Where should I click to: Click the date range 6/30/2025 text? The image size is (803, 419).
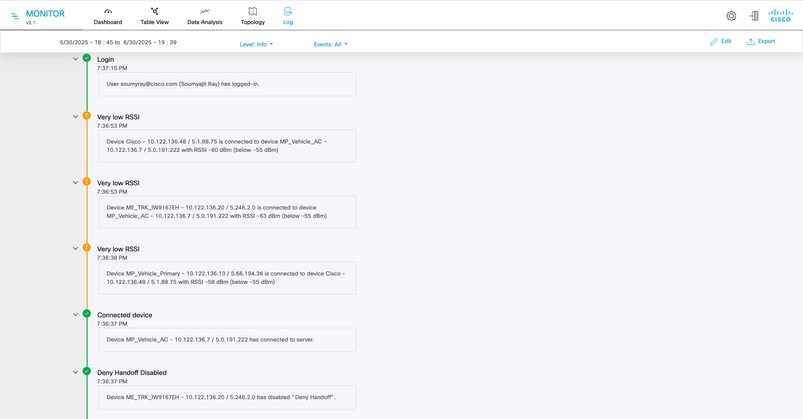[x=118, y=43]
